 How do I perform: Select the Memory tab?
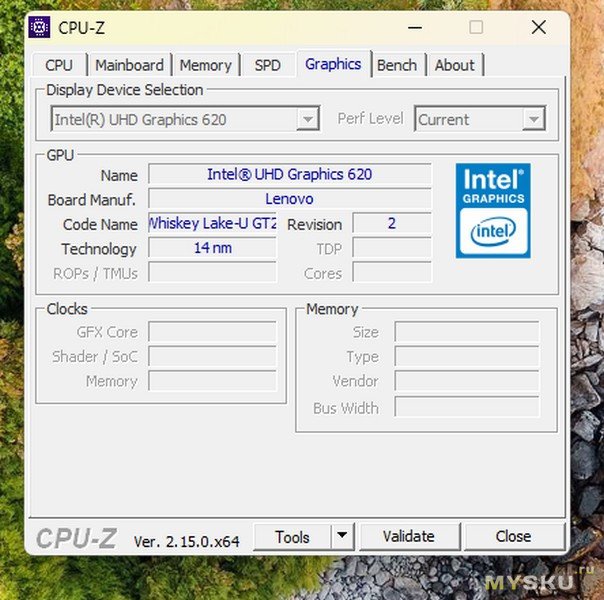point(206,65)
